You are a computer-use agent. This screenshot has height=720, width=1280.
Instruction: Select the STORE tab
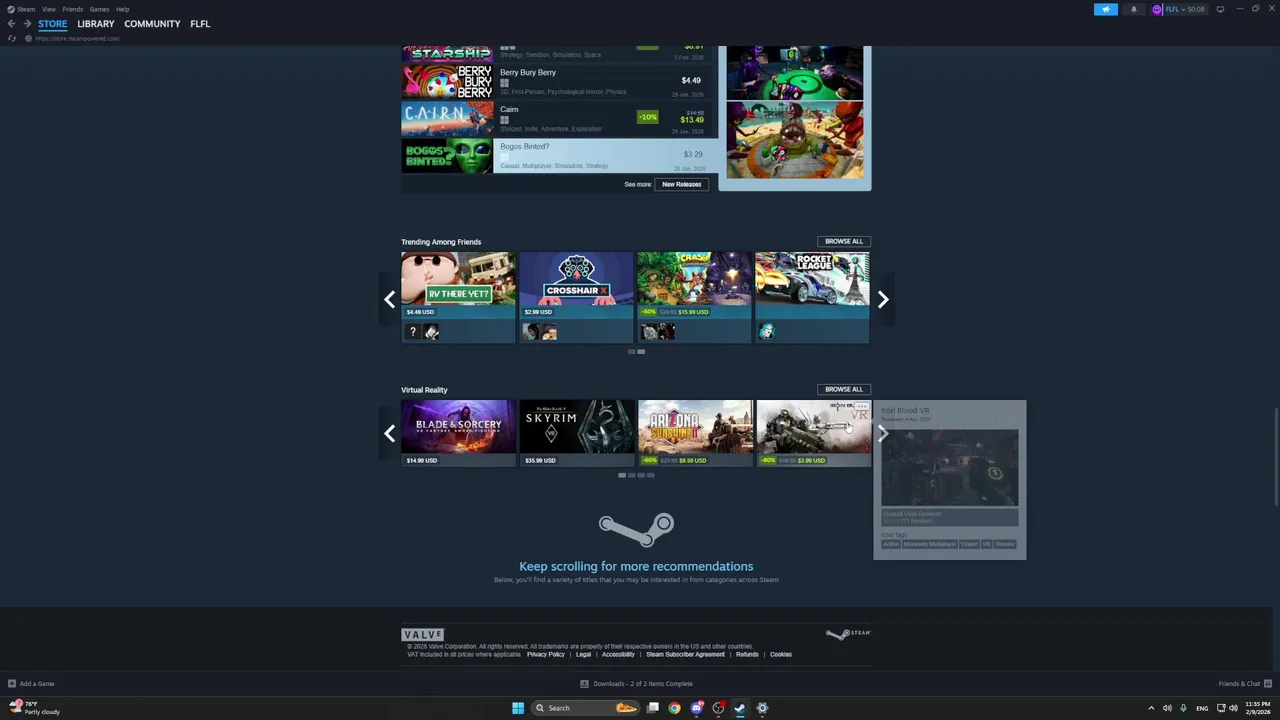pyautogui.click(x=53, y=24)
